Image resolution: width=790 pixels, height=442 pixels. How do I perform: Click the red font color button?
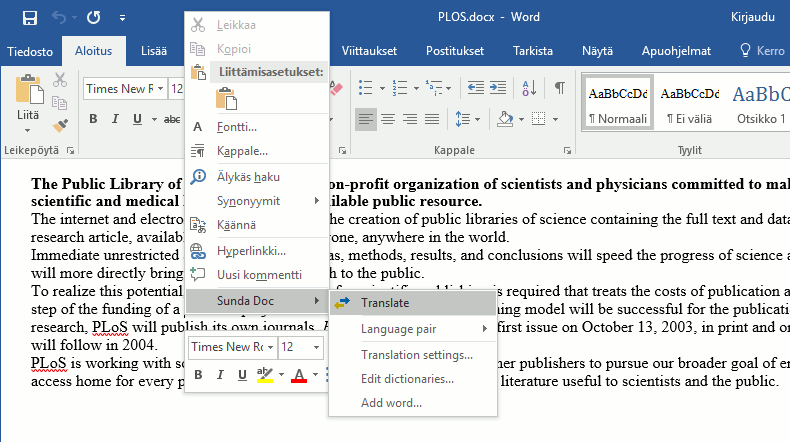299,375
